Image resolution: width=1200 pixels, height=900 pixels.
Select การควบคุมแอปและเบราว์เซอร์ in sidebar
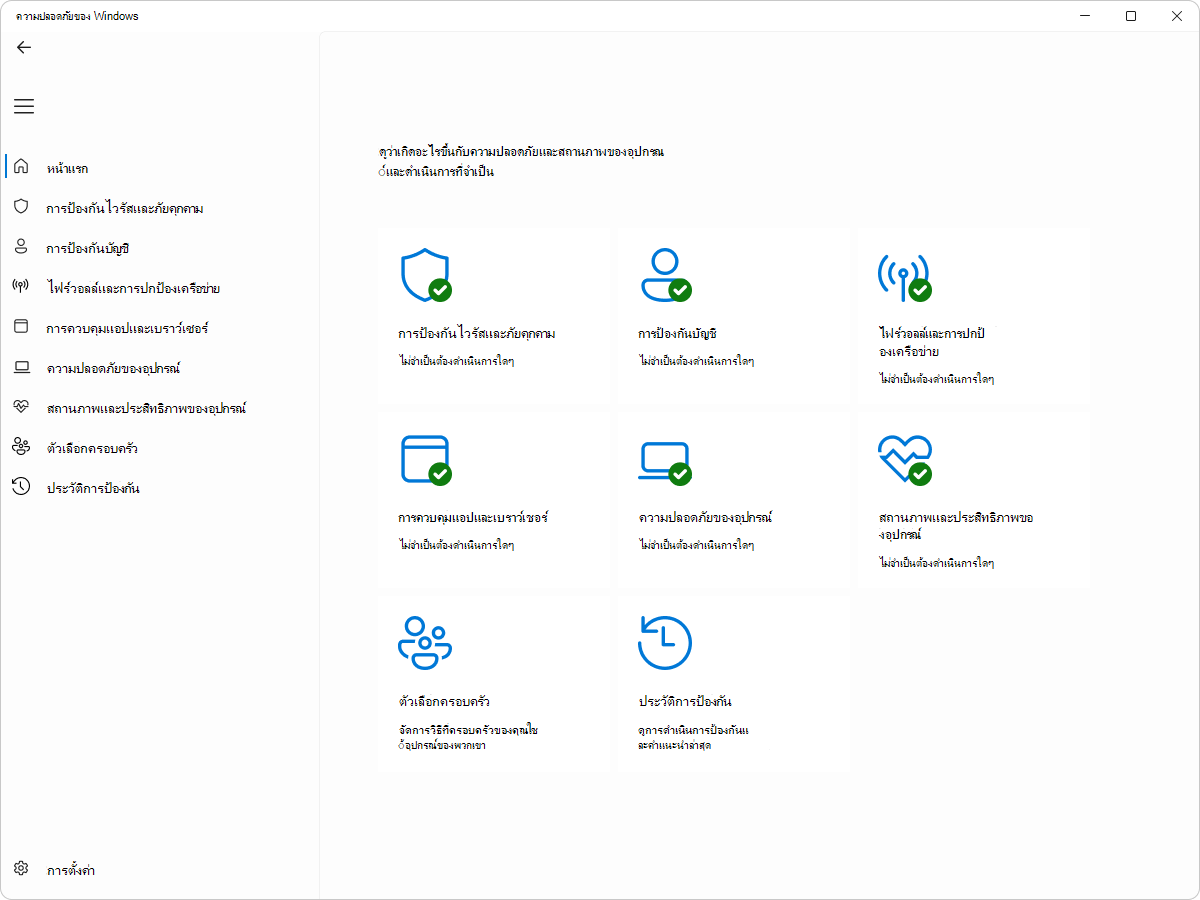coord(127,328)
